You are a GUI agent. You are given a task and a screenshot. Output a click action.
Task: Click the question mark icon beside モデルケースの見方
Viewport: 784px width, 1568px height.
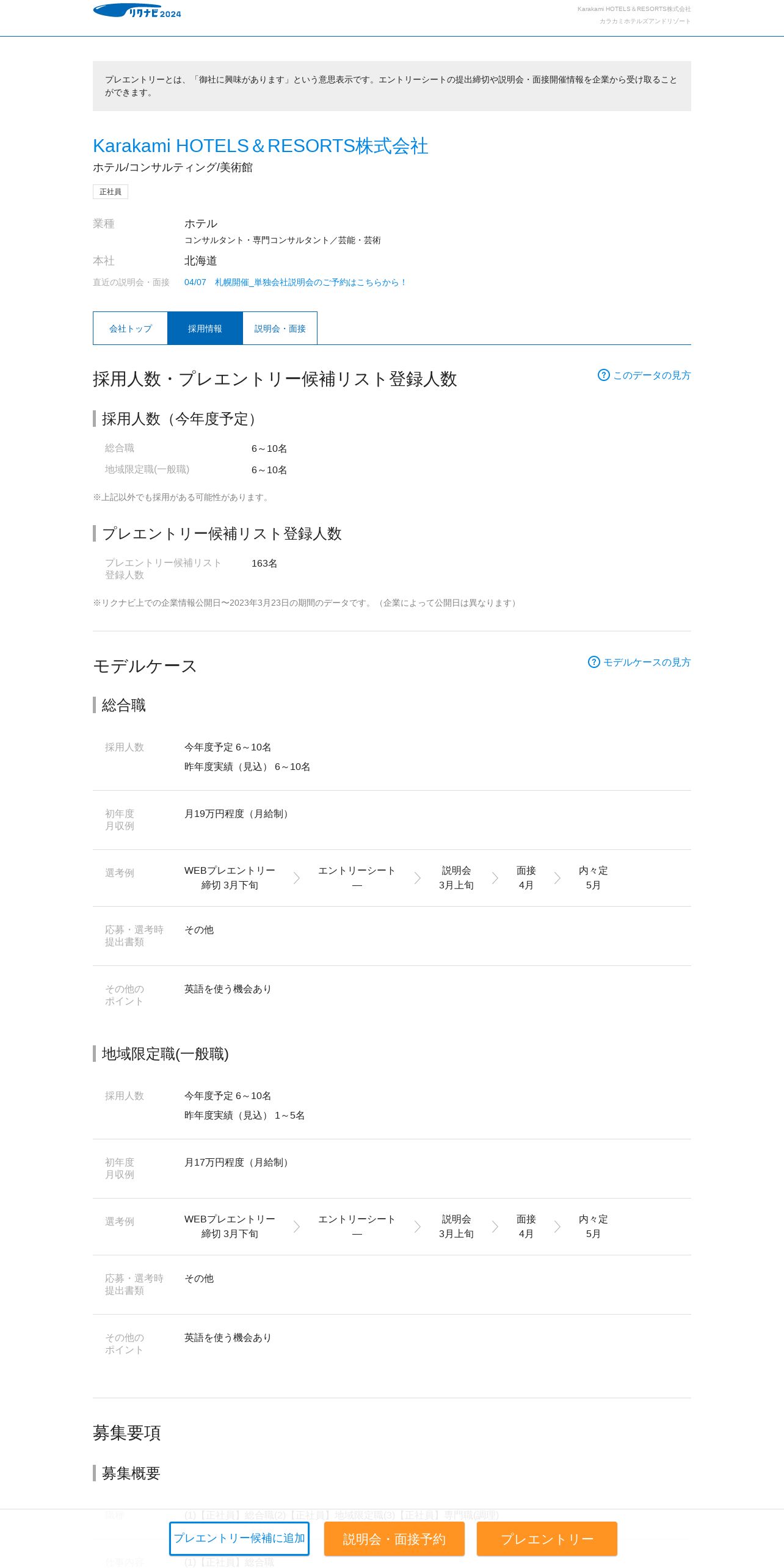(593, 662)
